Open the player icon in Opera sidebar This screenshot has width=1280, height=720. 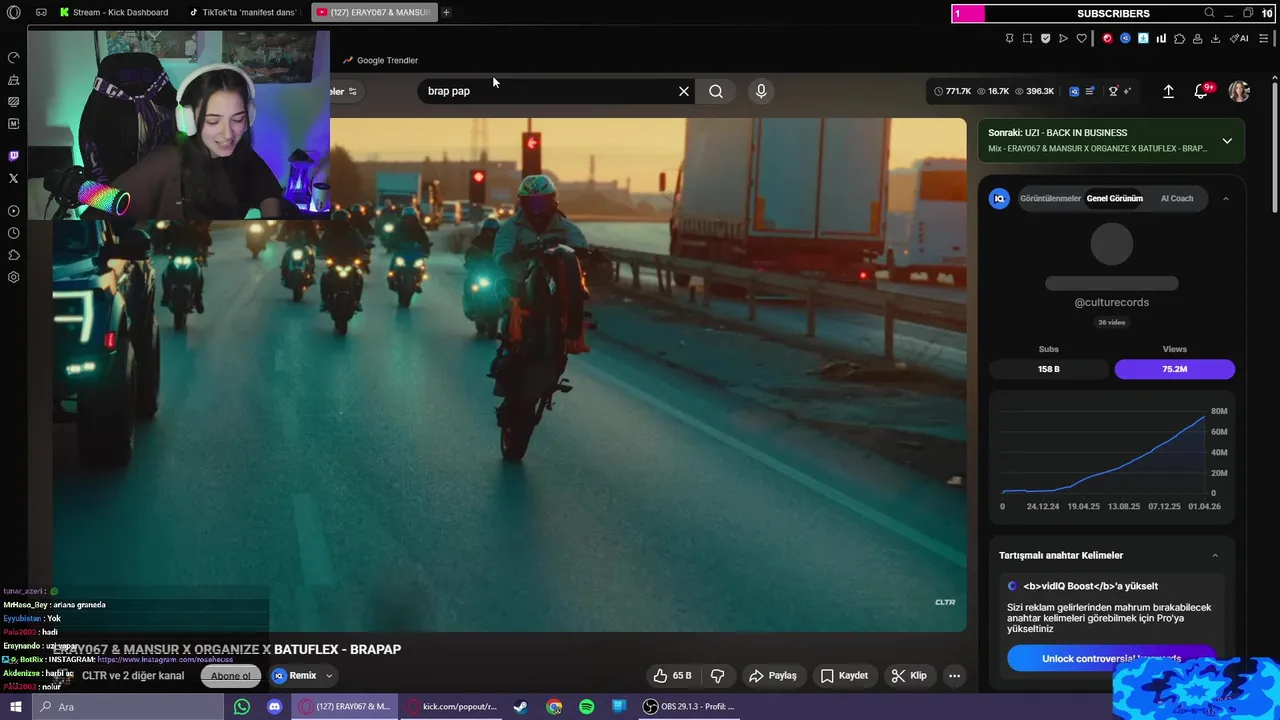pos(13,211)
